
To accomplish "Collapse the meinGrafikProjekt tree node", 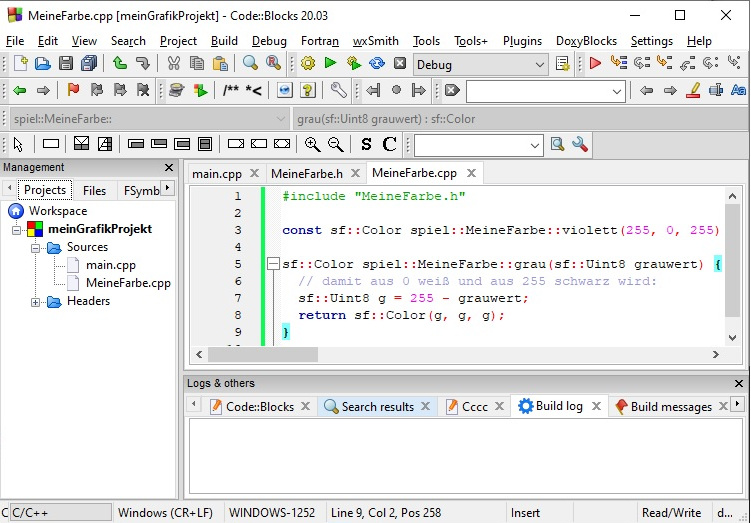I will [17, 229].
